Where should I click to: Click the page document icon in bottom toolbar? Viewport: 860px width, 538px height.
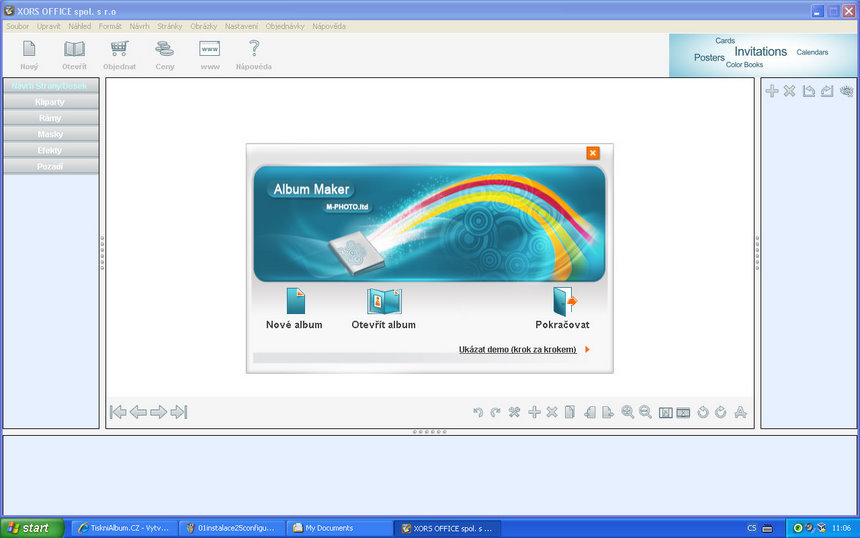pos(570,412)
